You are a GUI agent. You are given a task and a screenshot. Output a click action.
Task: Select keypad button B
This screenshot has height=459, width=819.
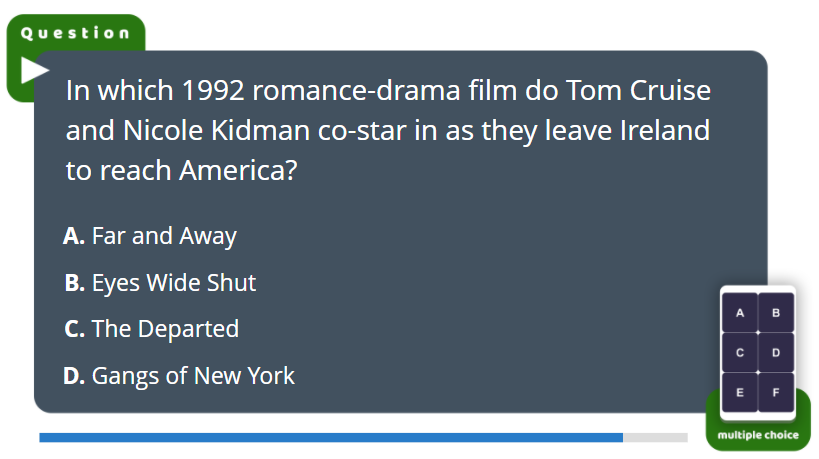pyautogui.click(x=776, y=313)
